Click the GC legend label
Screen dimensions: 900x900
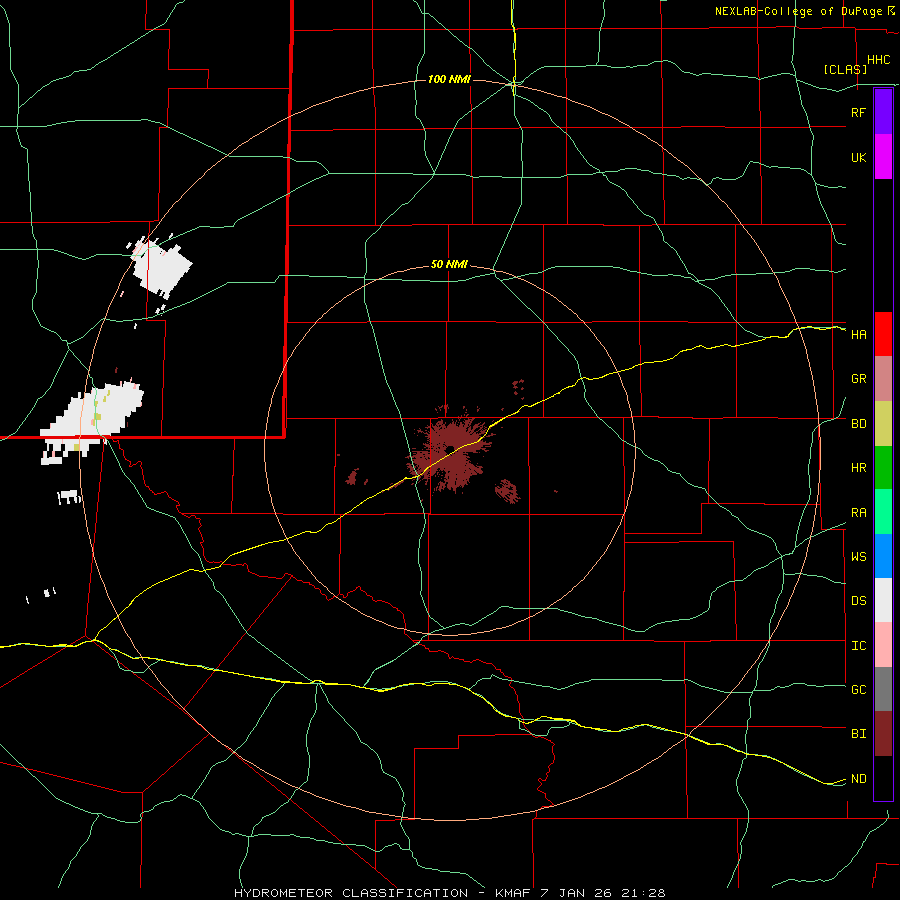858,689
